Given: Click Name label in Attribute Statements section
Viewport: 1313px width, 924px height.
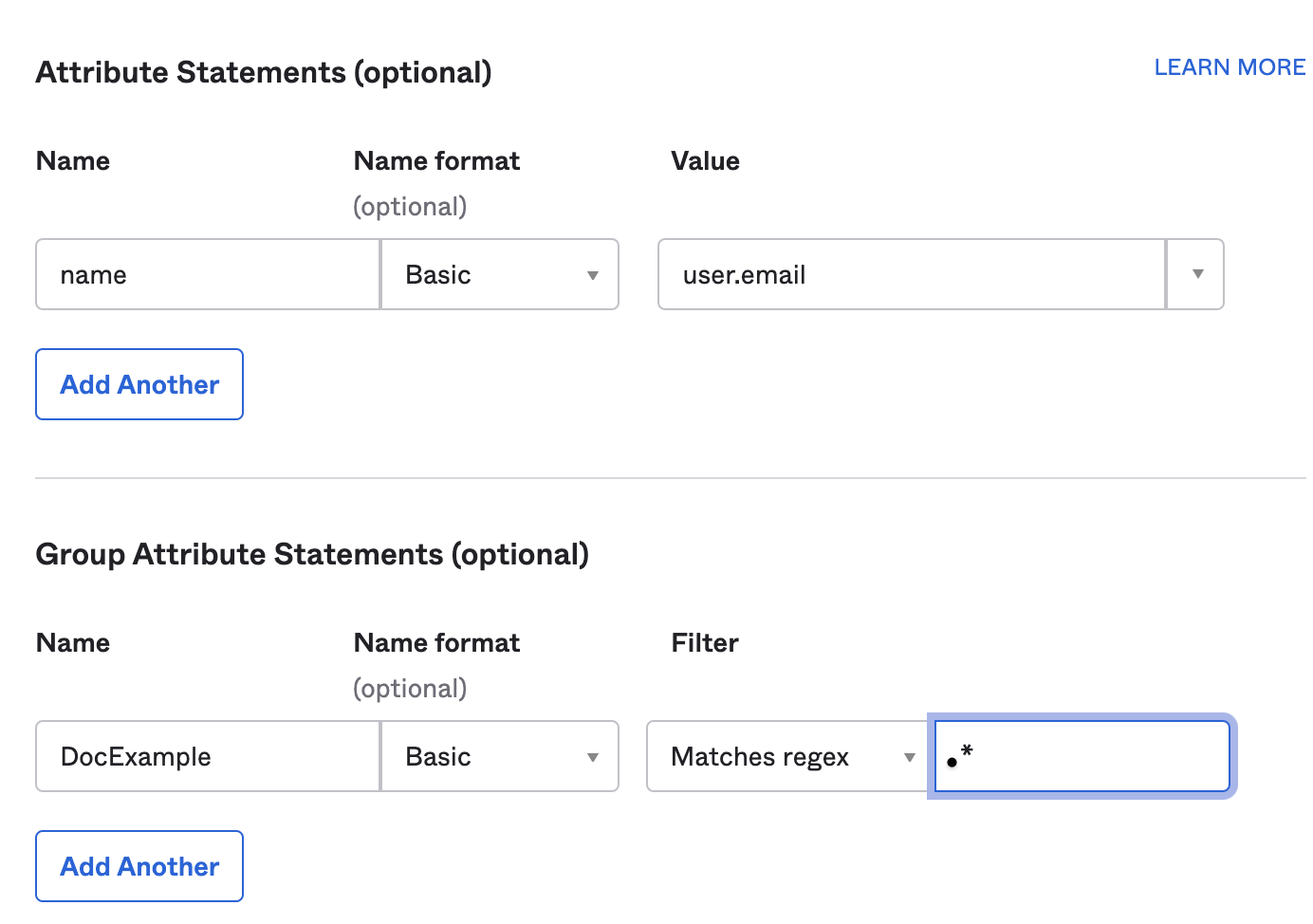Looking at the screenshot, I should click(x=73, y=161).
